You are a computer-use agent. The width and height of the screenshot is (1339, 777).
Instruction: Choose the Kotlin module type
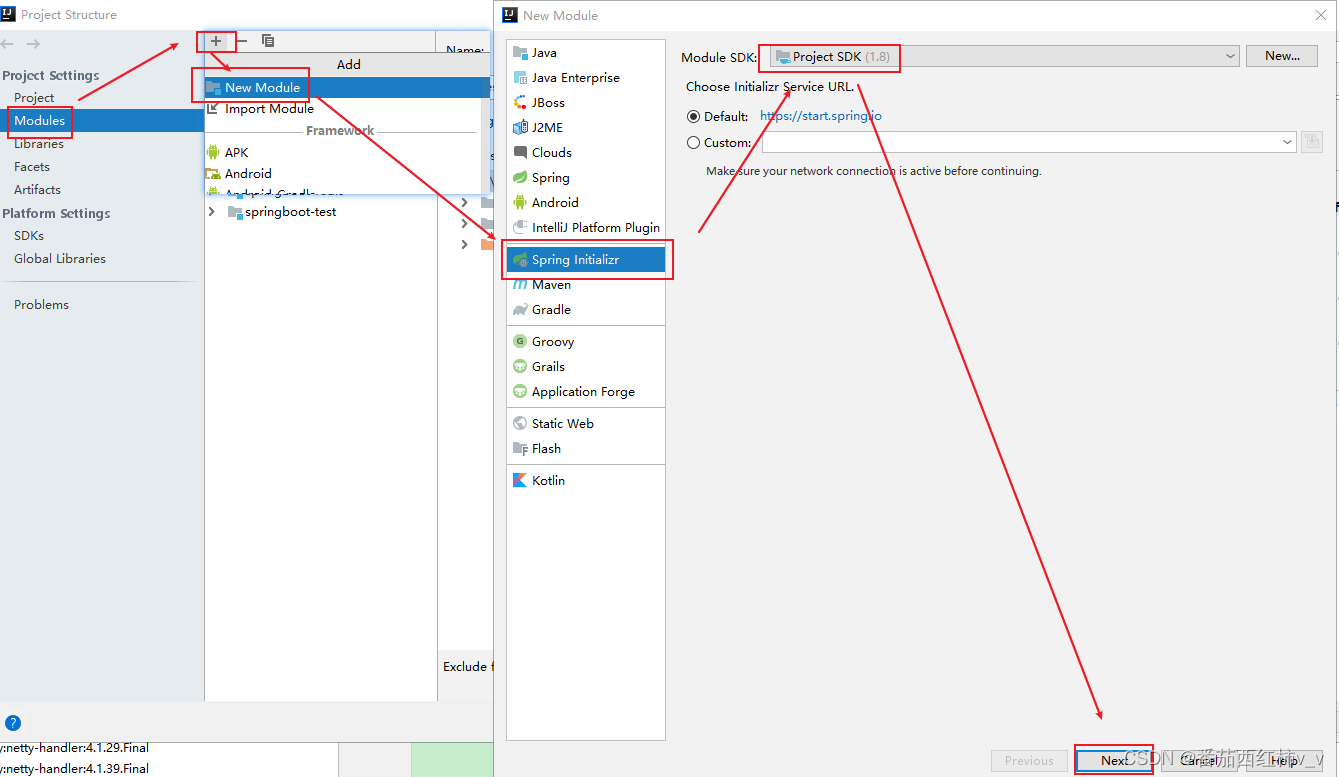(x=586, y=481)
